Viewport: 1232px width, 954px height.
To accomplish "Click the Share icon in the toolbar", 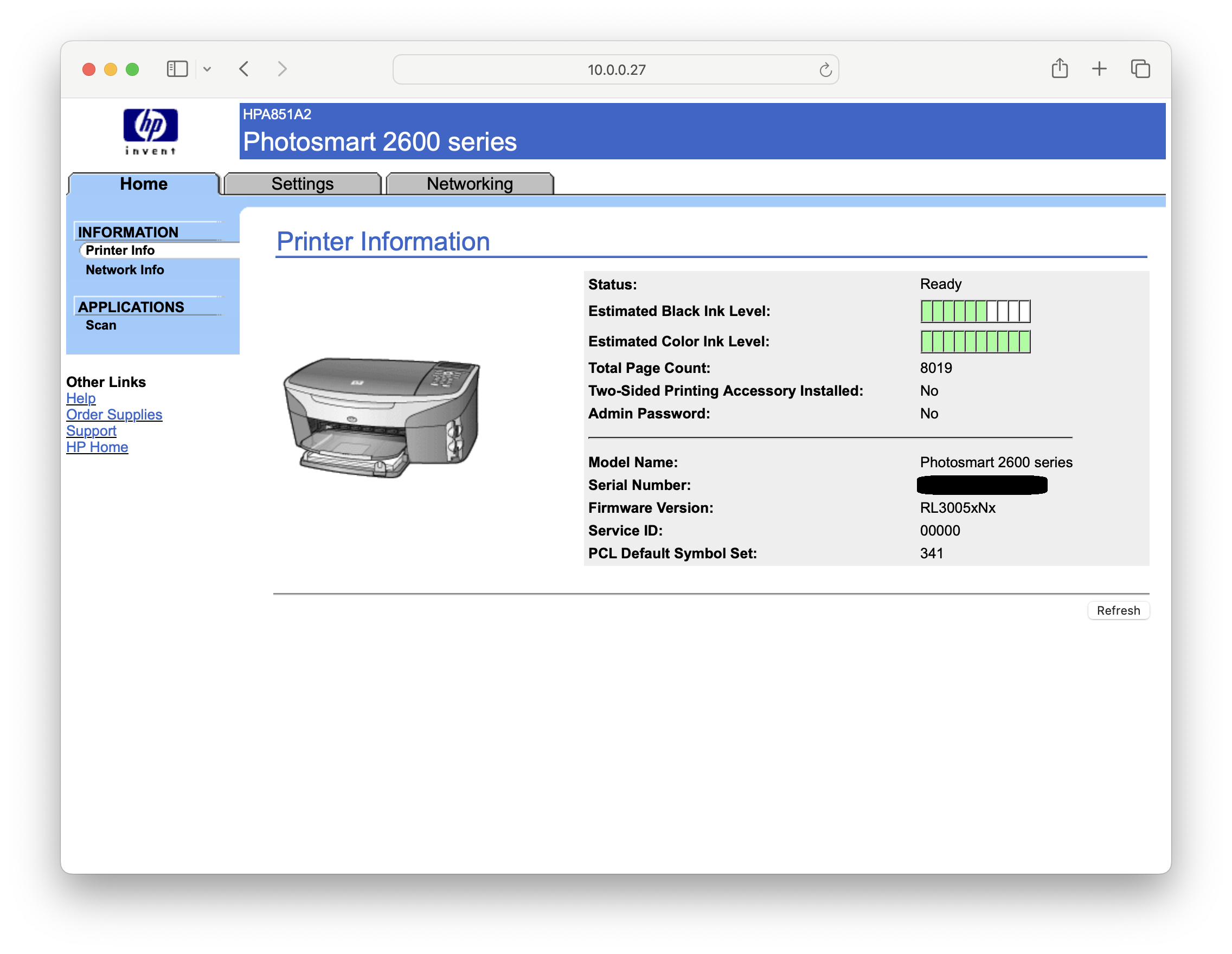I will 1060,69.
